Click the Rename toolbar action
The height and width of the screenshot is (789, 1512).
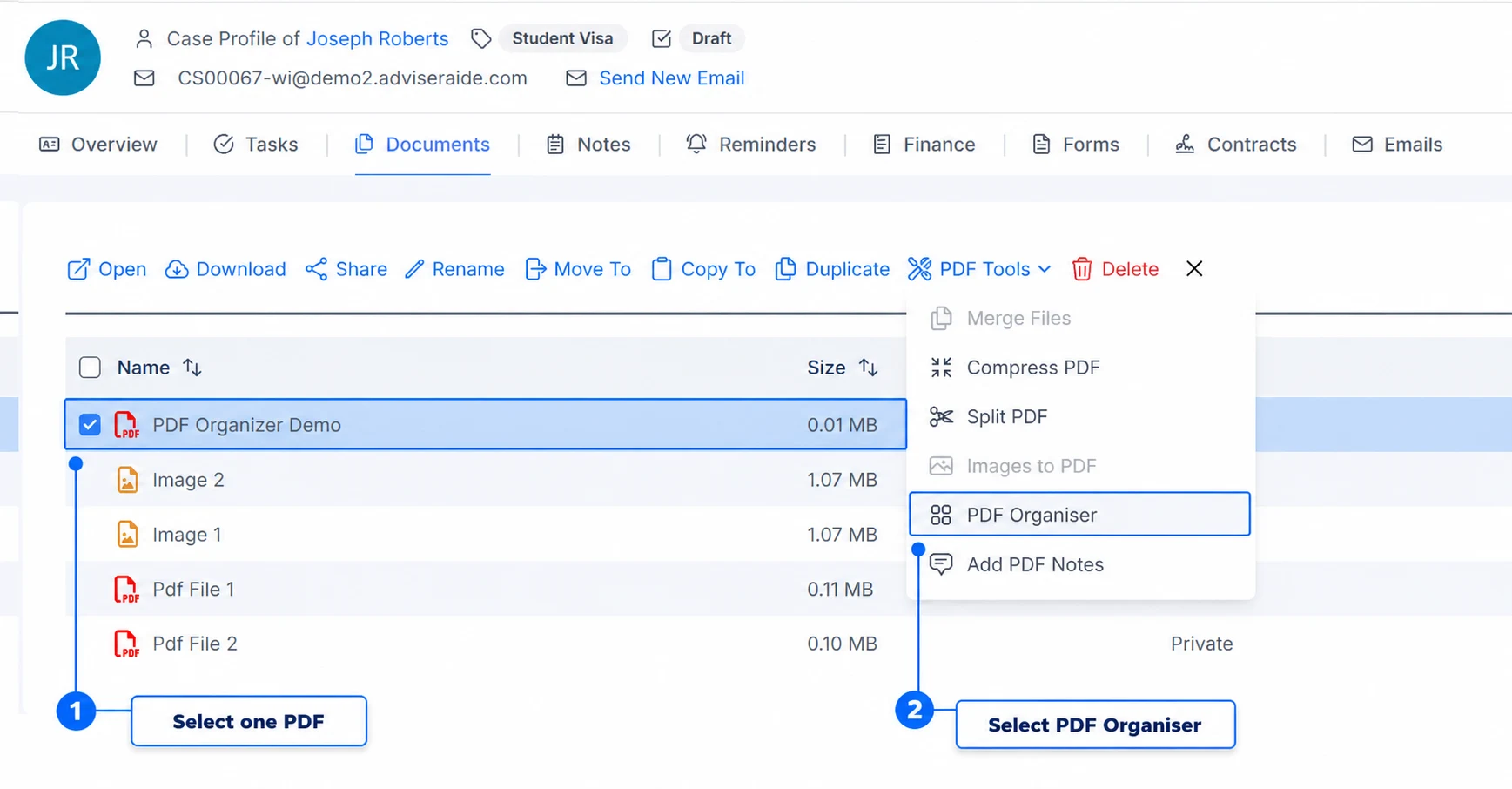tap(454, 269)
